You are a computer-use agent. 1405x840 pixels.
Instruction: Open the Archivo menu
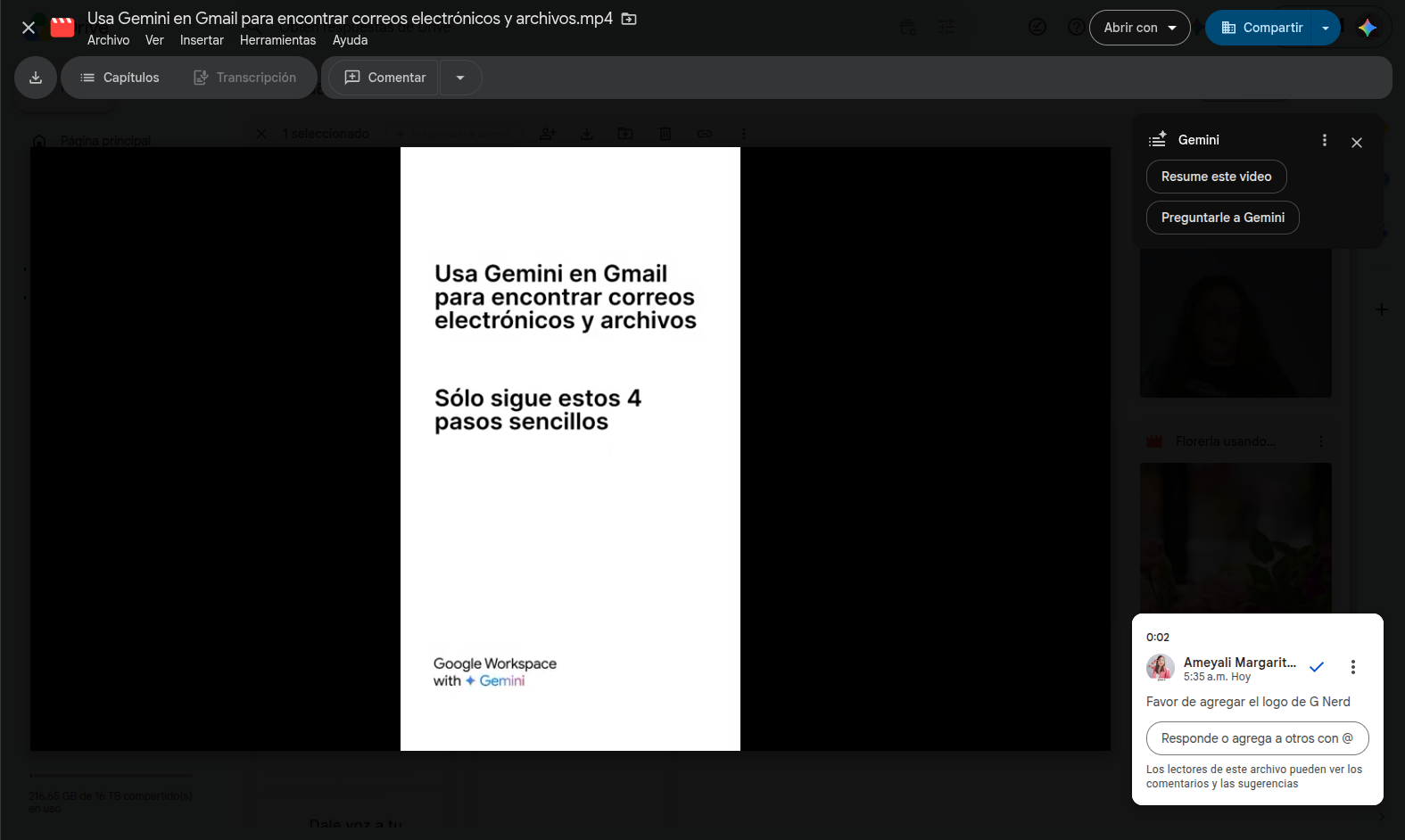coord(108,40)
